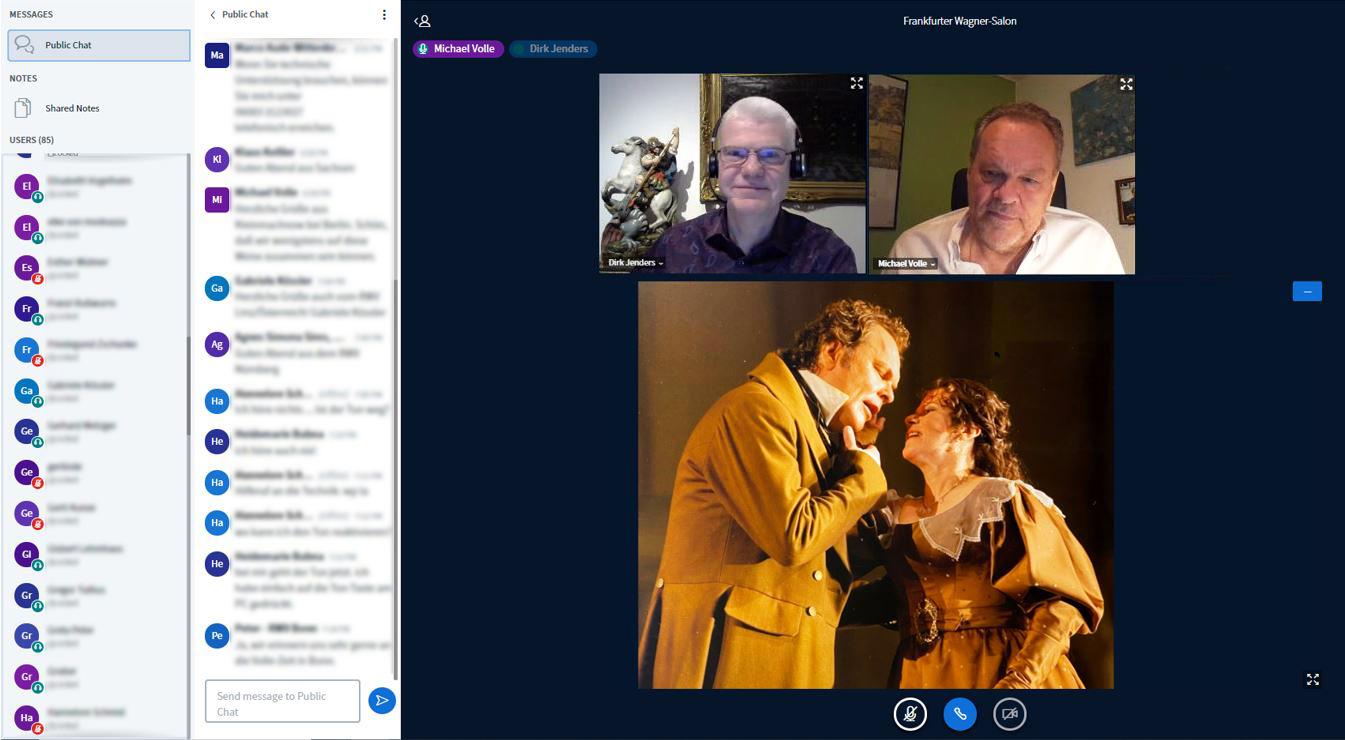Click the Shared Notes document icon
Screen dimensions: 1345x740
(24, 108)
